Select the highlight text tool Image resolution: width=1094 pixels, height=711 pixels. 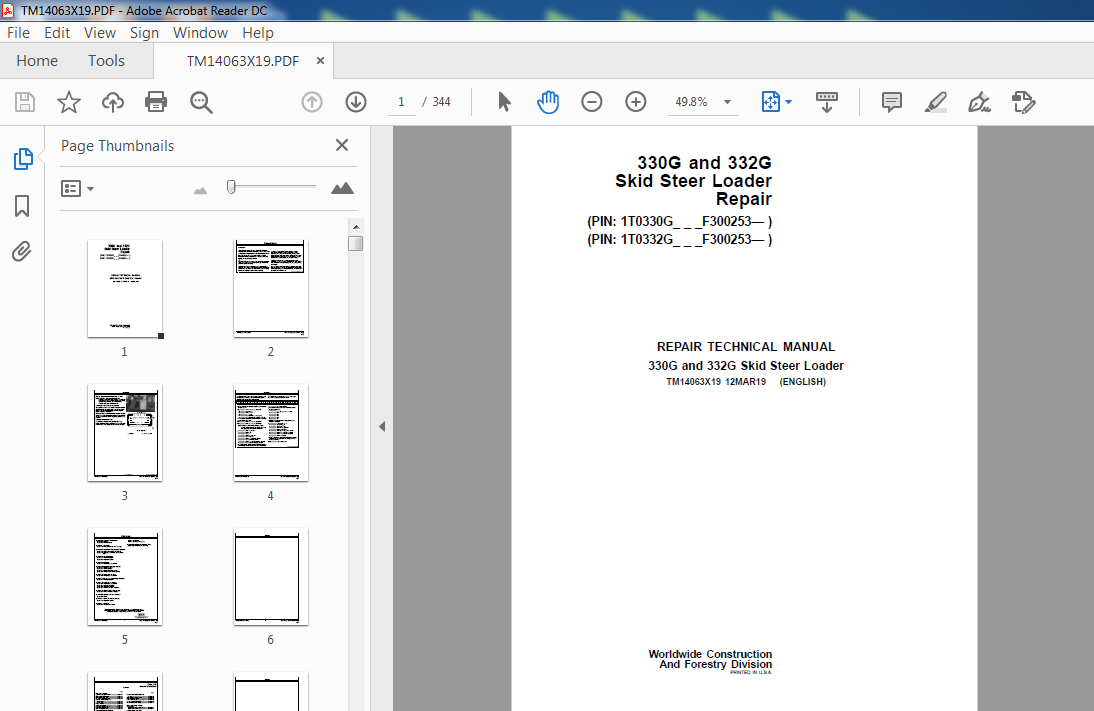[x=936, y=102]
